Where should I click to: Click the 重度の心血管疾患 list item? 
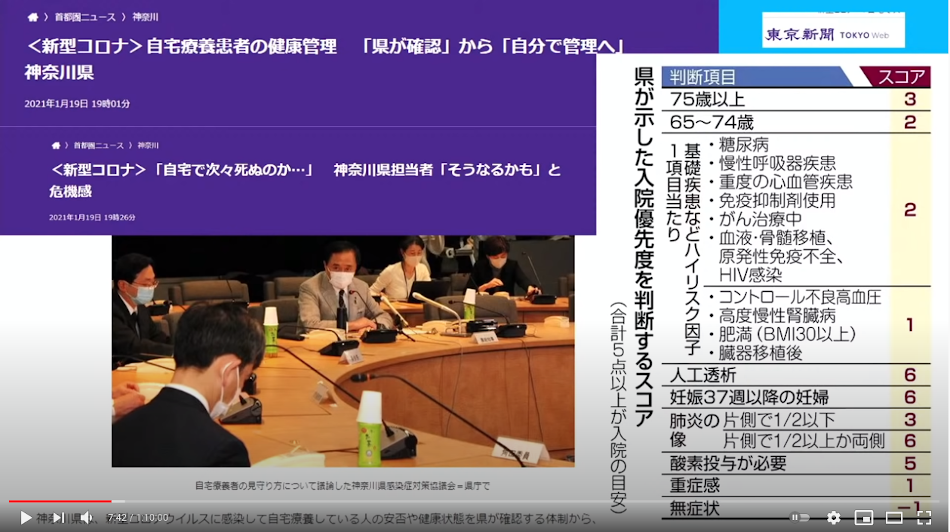(780, 182)
